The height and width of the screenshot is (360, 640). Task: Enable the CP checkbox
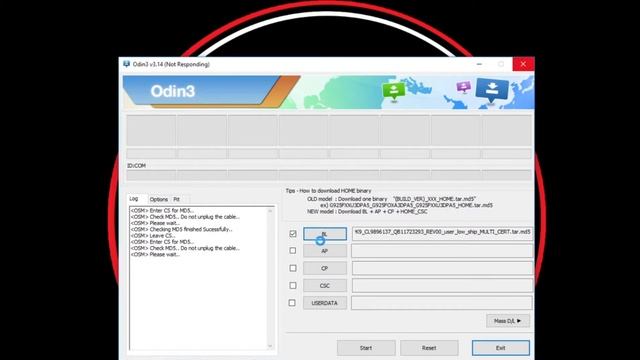(293, 268)
